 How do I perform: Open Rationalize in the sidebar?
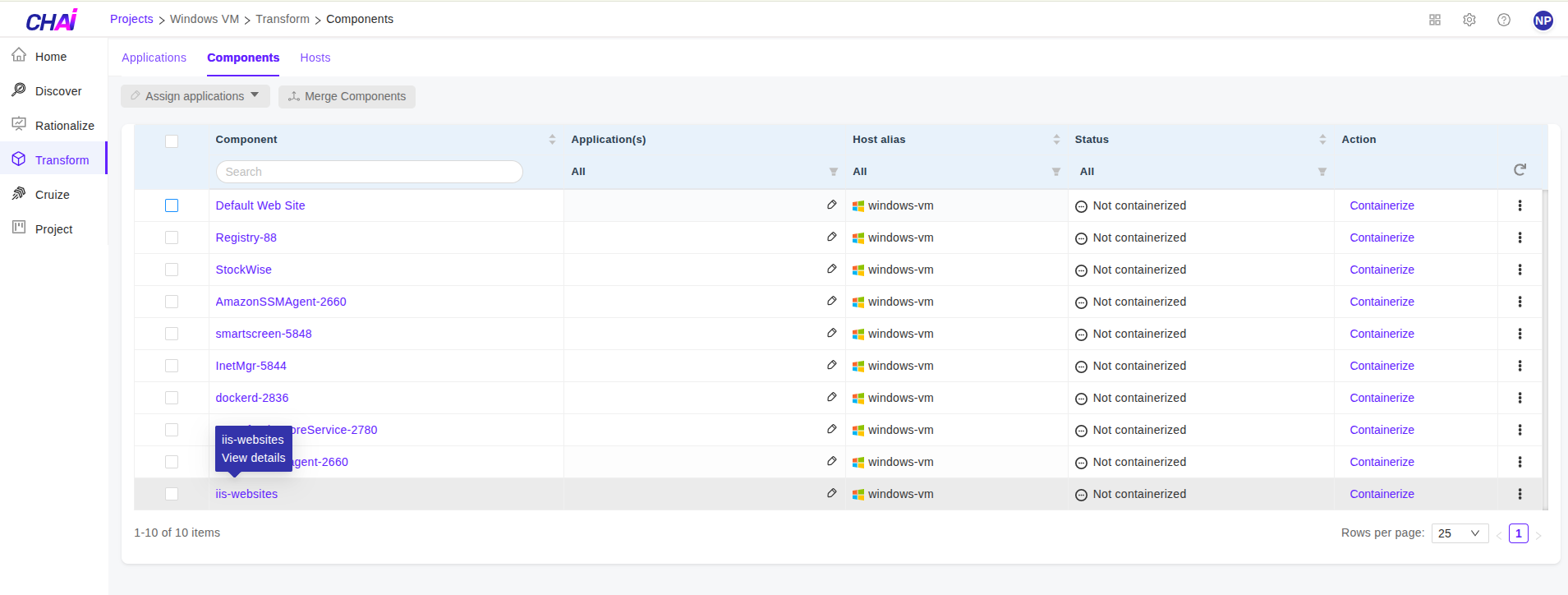[53, 126]
